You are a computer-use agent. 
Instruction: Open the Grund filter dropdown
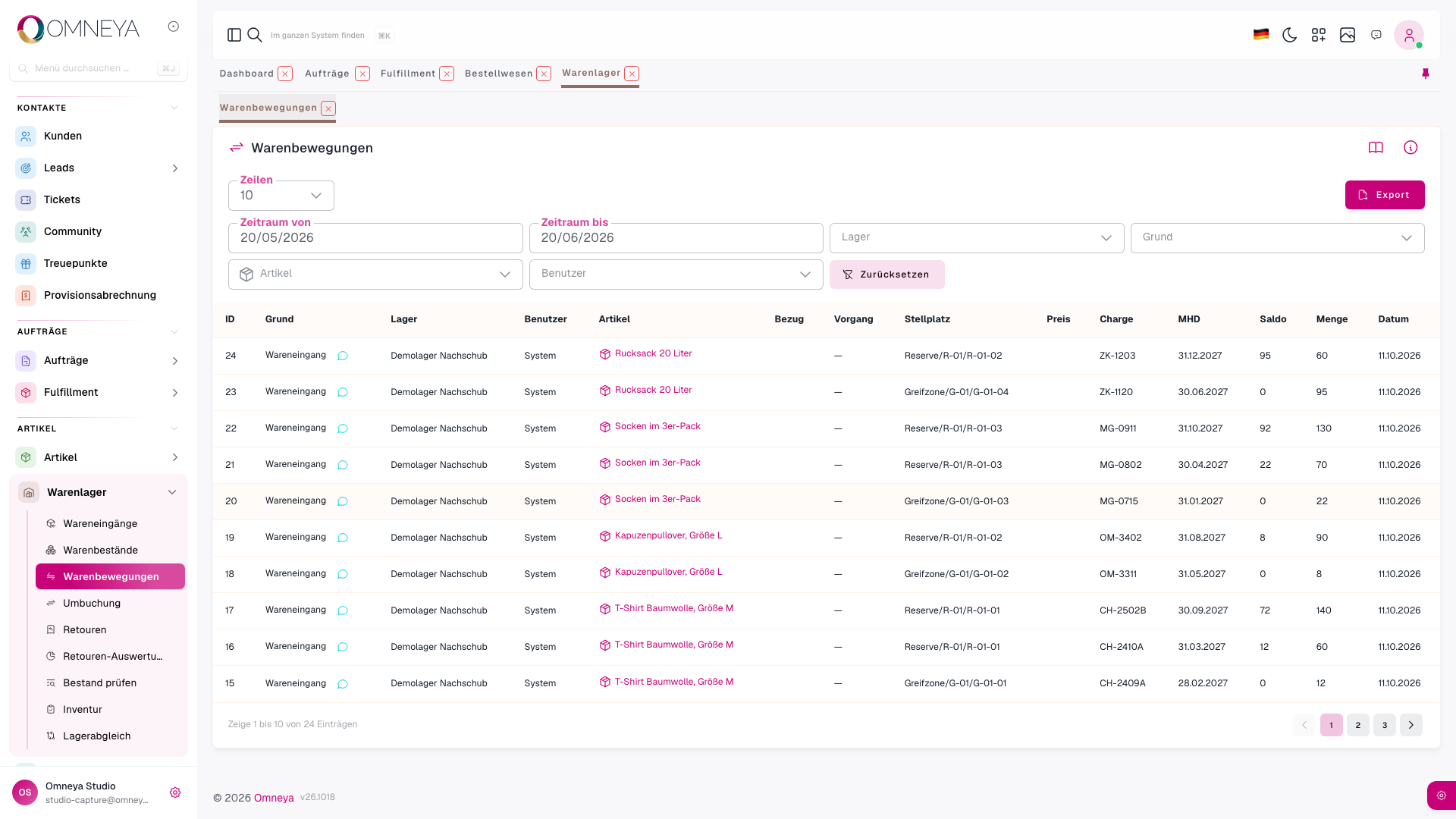1278,238
